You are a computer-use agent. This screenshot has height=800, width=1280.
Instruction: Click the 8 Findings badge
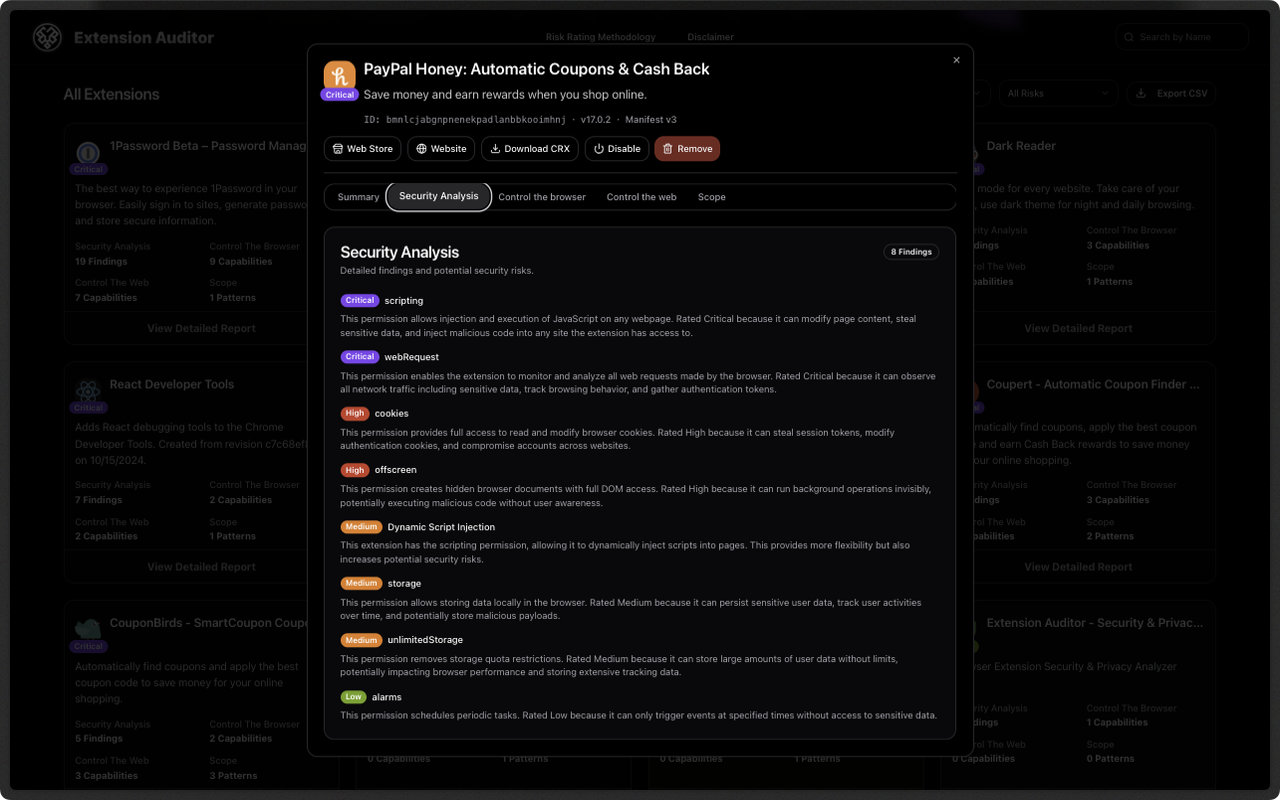[x=911, y=252]
